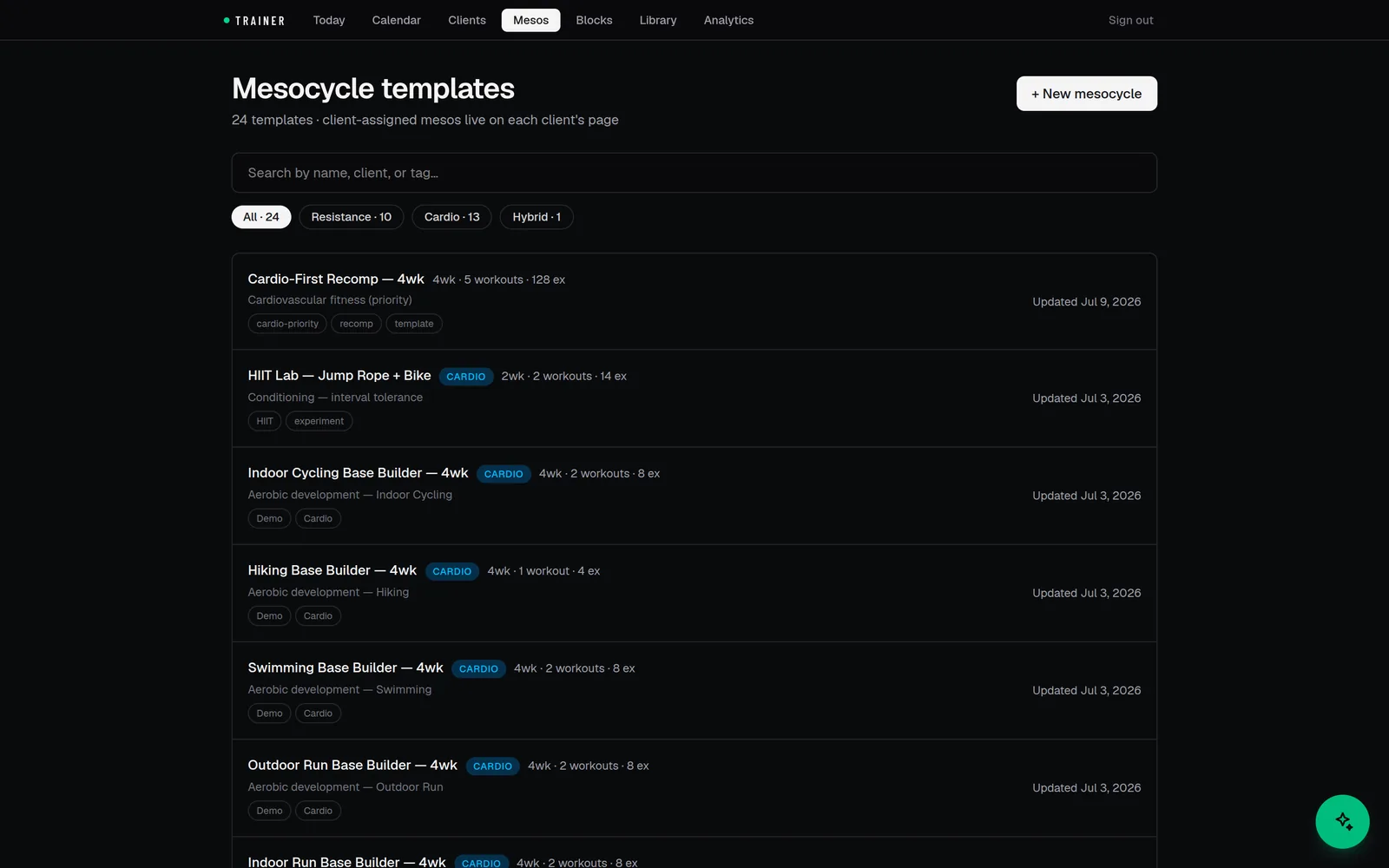1389x868 pixels.
Task: Select the All · 24 filter
Action: coord(260,217)
